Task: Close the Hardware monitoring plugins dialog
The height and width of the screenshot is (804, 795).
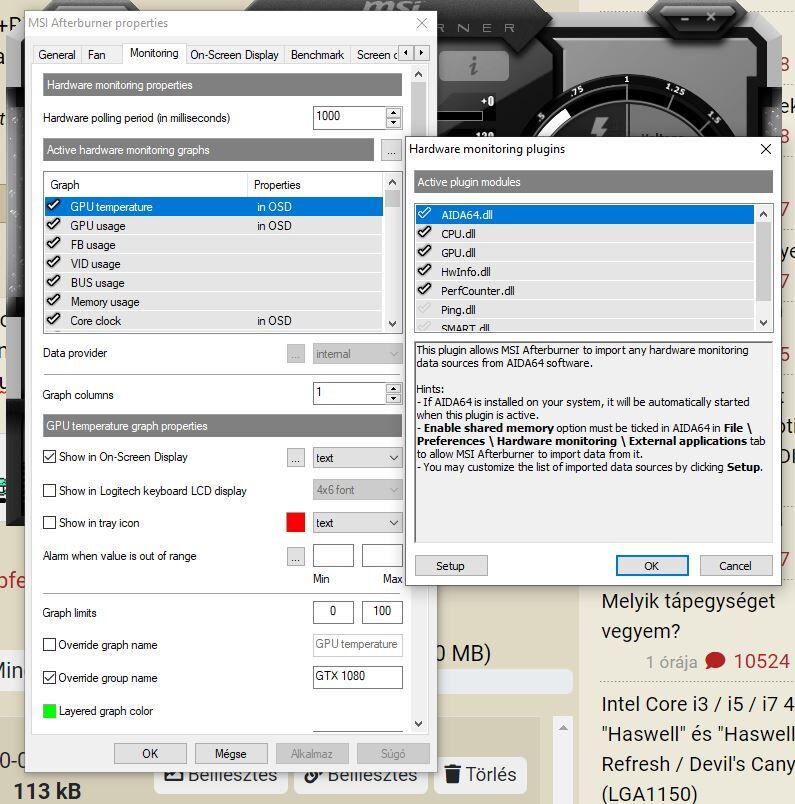Action: (x=766, y=149)
